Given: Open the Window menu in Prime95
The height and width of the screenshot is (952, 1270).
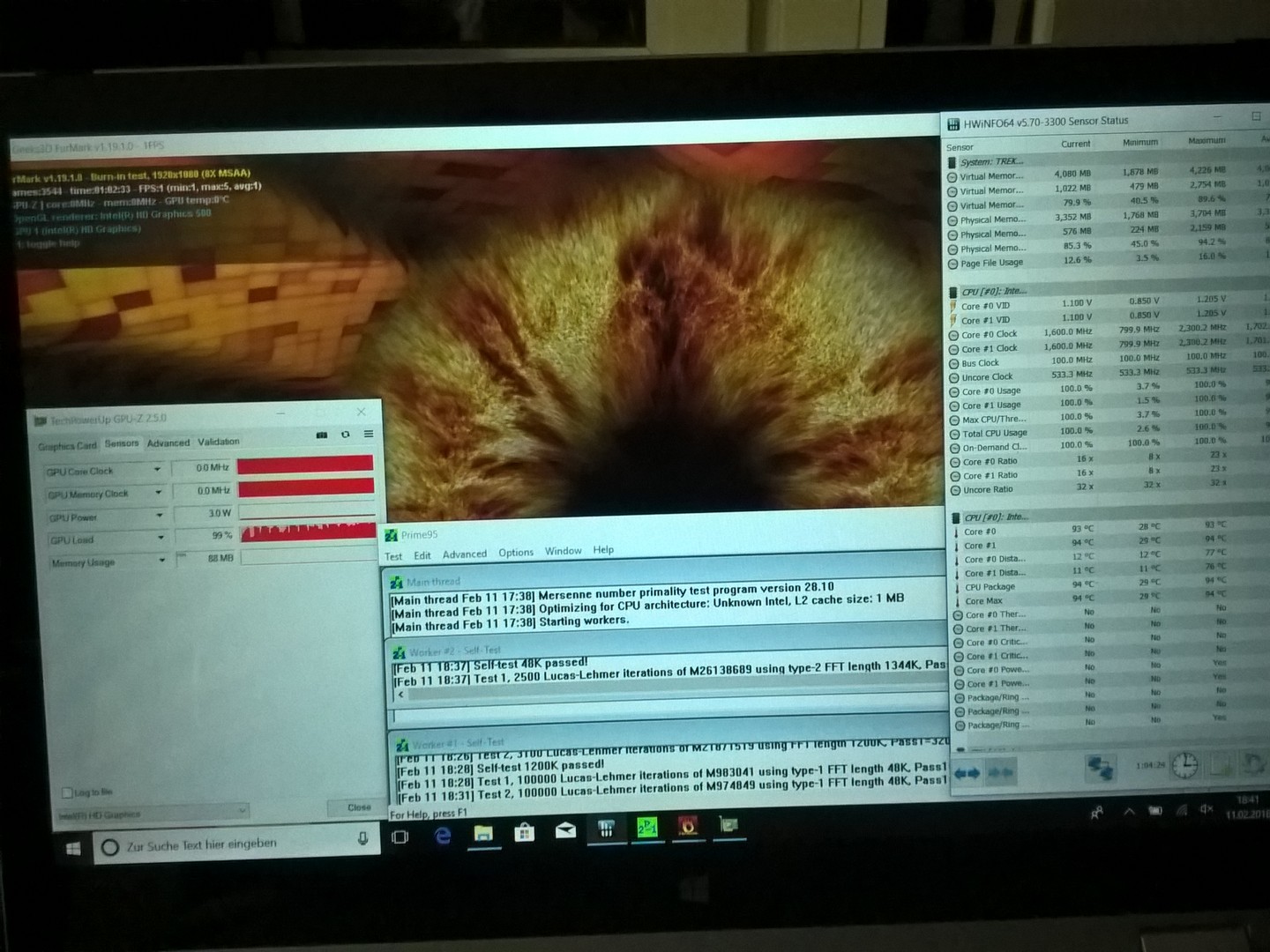Looking at the screenshot, I should 563,551.
